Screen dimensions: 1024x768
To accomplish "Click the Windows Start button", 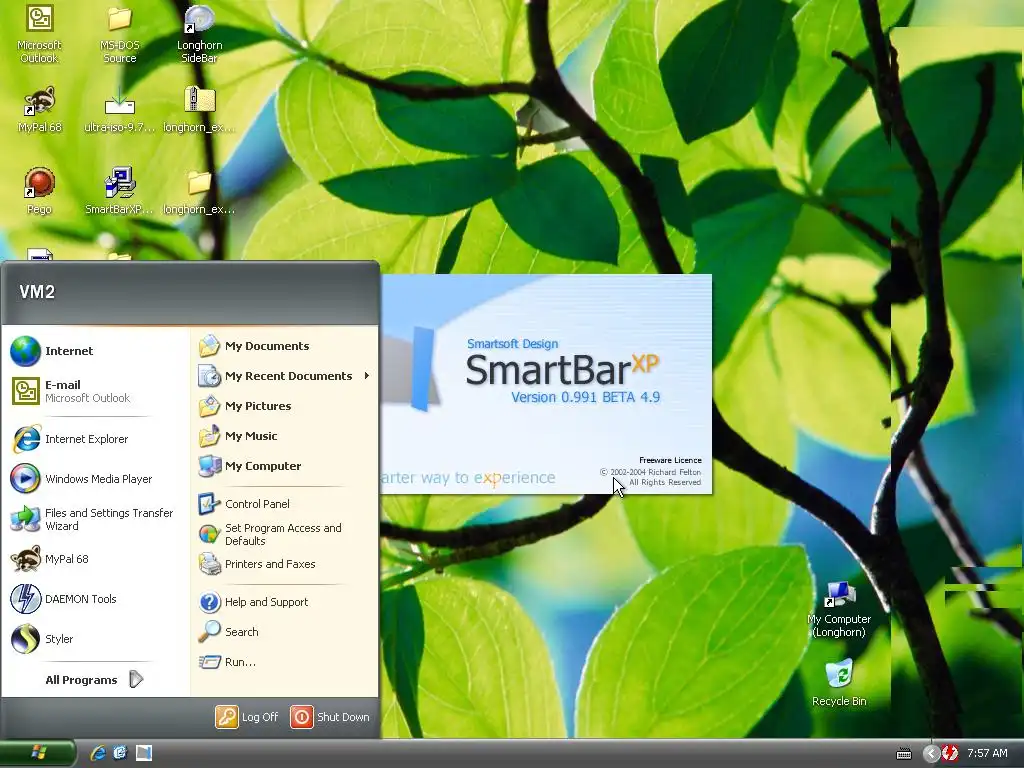I will pyautogui.click(x=38, y=753).
